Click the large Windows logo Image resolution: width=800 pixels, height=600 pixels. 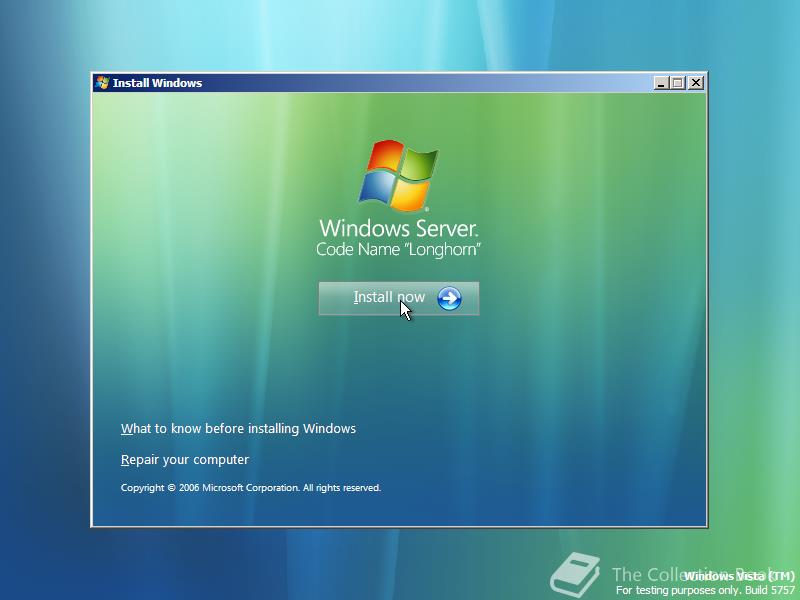(399, 176)
